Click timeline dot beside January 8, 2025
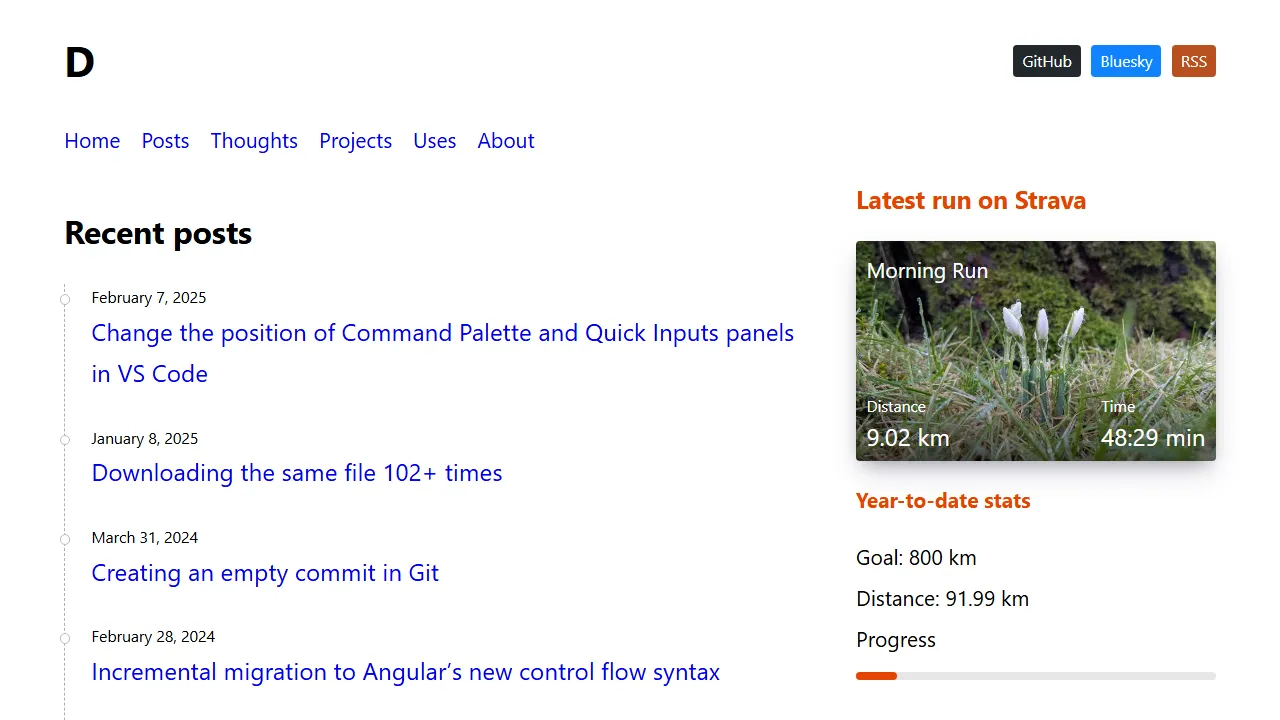 tap(65, 440)
